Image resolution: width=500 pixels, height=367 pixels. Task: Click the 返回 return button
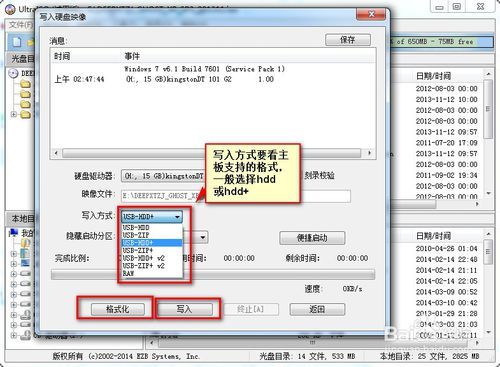pyautogui.click(x=317, y=309)
